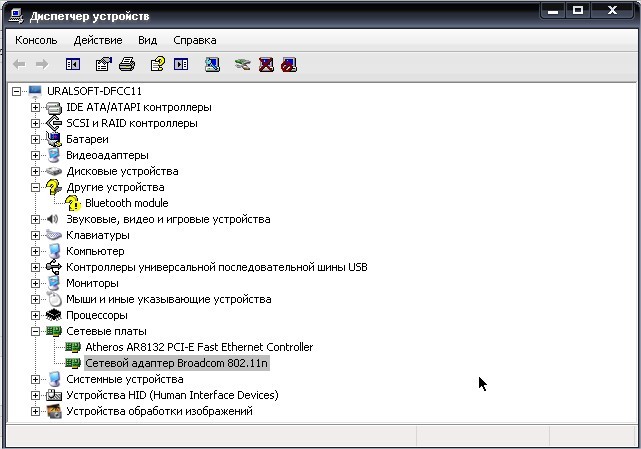
Task: Expand the Видеоадаптеры node
Action: click(x=35, y=155)
